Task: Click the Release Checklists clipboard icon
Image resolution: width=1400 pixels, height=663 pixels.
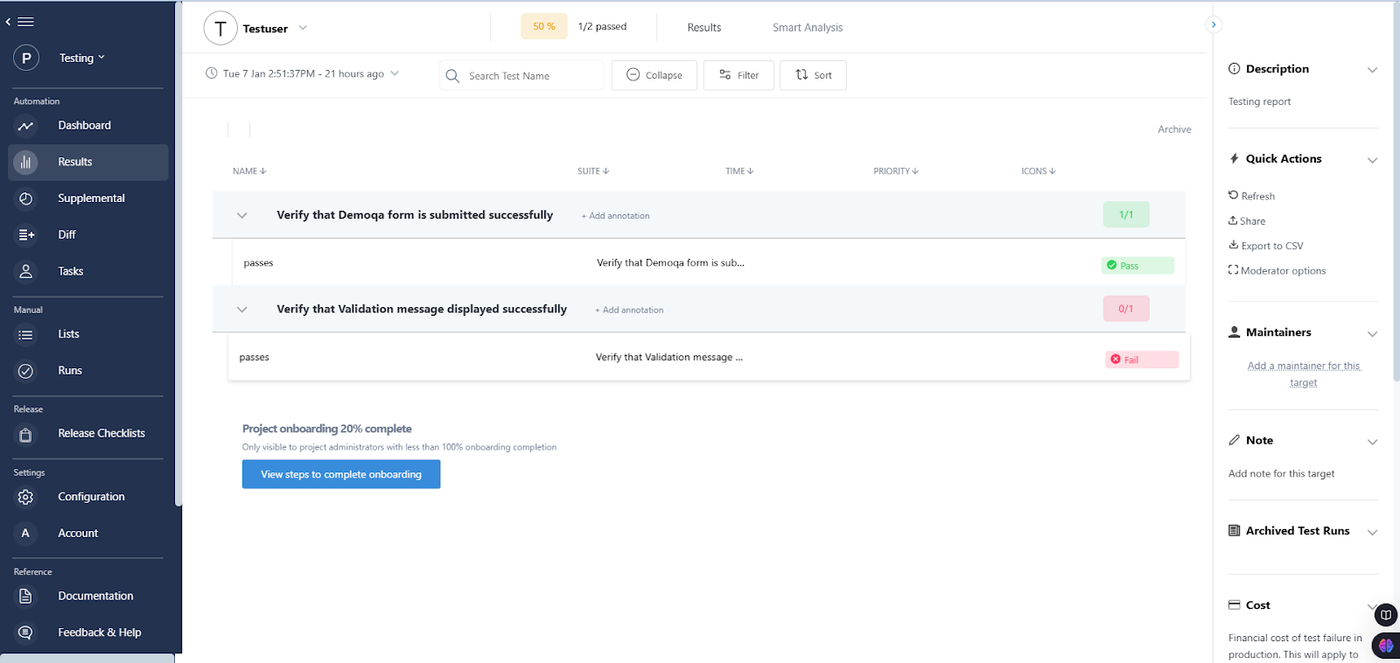Action: coord(26,434)
